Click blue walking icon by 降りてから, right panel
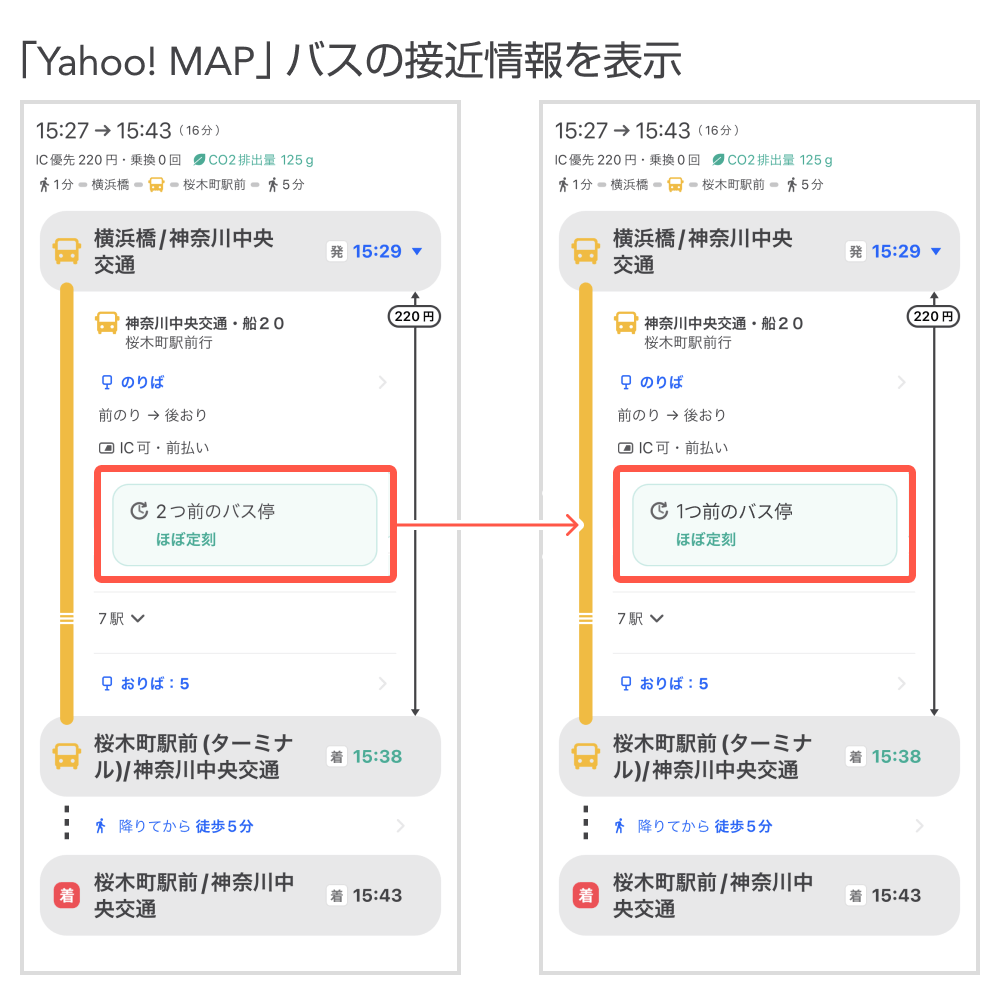 click(x=620, y=826)
